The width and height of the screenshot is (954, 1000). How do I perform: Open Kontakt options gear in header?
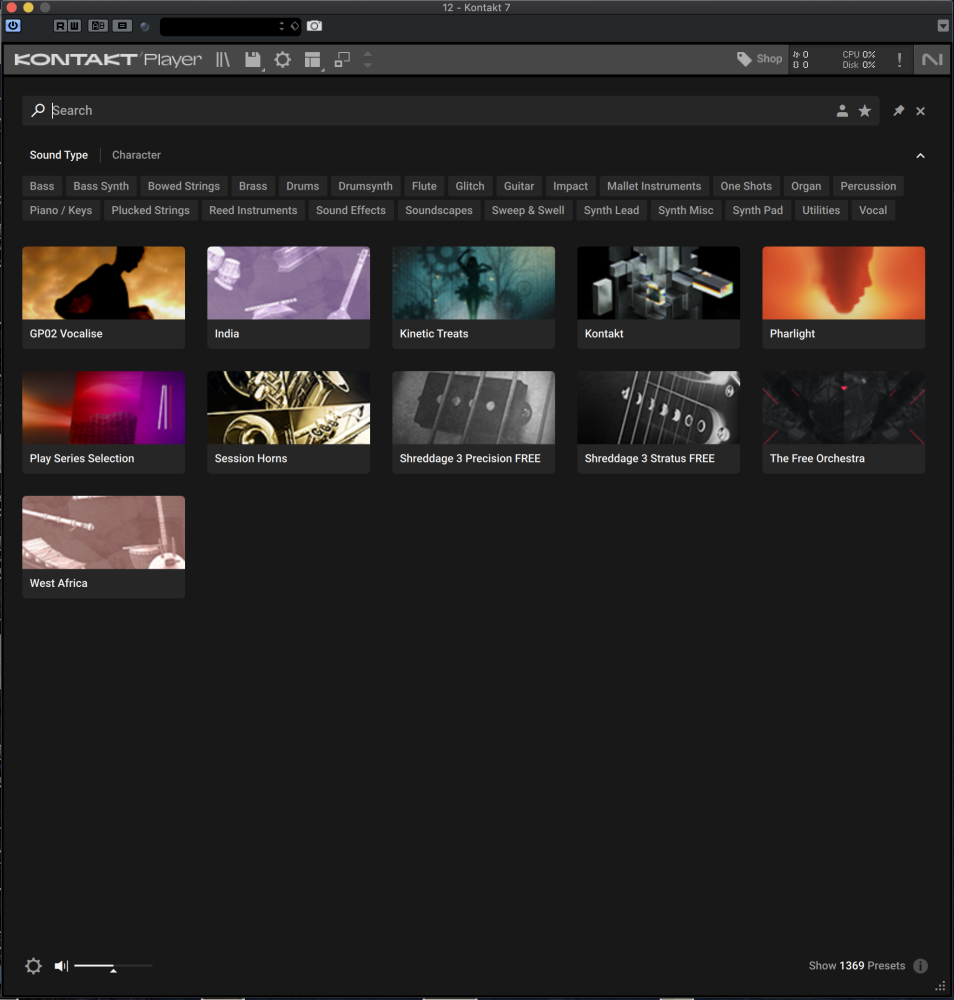tap(283, 60)
